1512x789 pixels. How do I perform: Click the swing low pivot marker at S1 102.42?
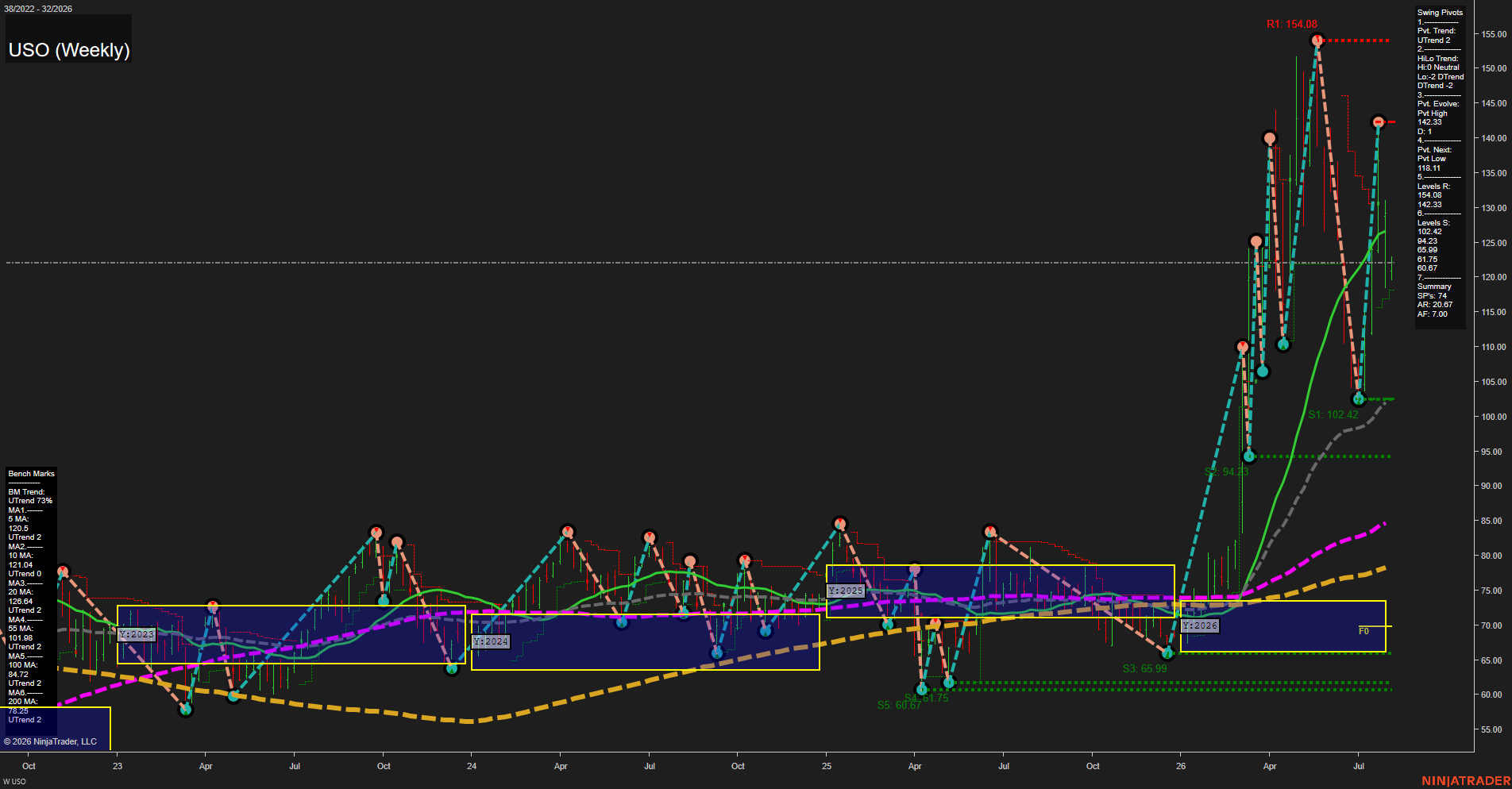coord(1359,398)
